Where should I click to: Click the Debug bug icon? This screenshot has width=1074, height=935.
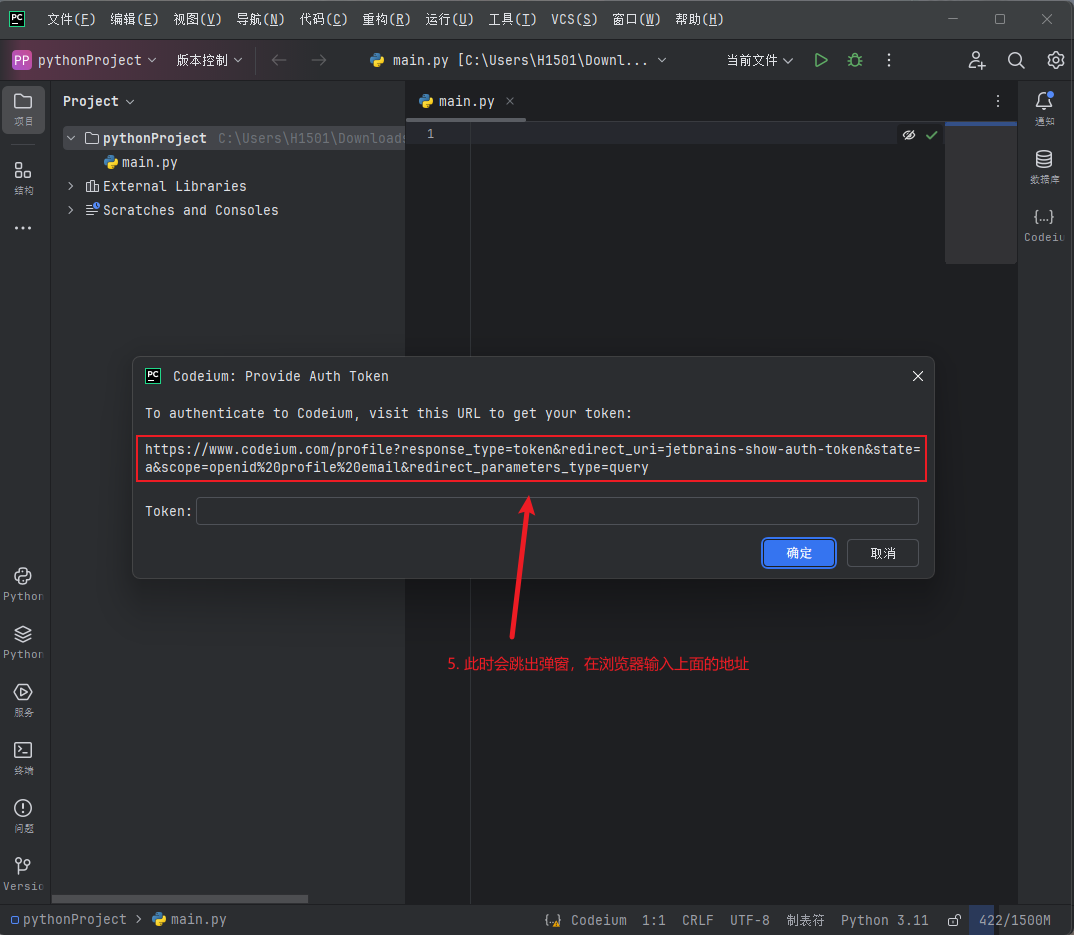855,60
